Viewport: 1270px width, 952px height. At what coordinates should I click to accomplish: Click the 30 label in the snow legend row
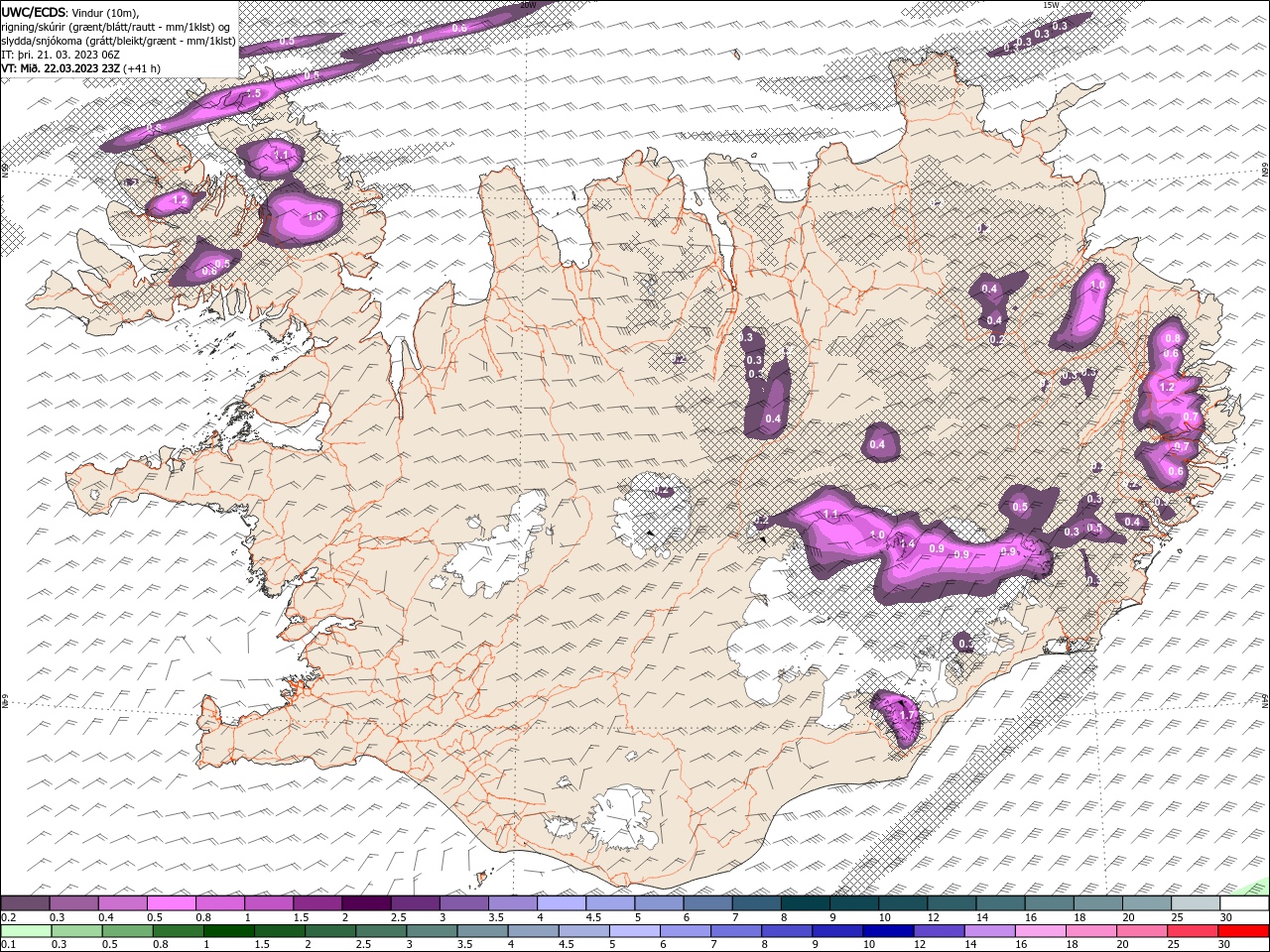1226,917
